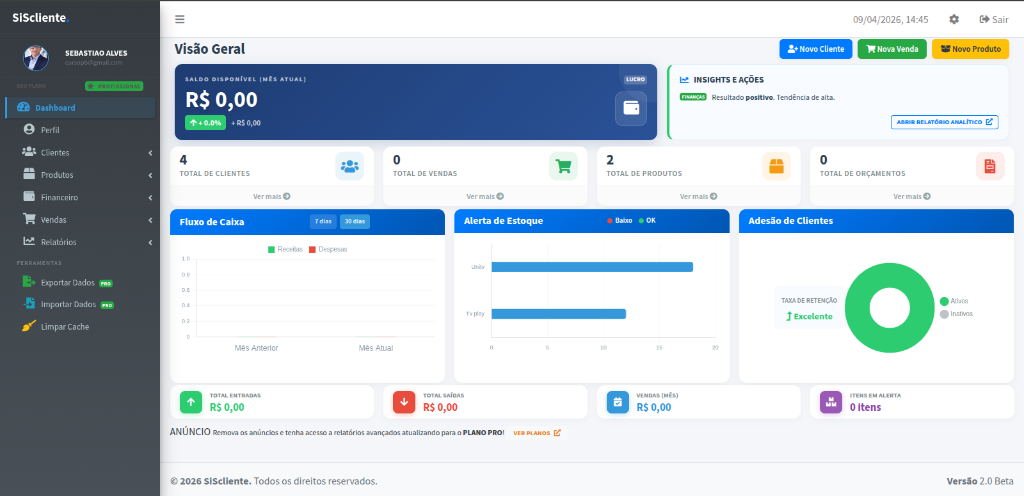The image size is (1024, 496).
Task: Click the Financeiro wallet icon in sidebar
Action: click(x=29, y=196)
